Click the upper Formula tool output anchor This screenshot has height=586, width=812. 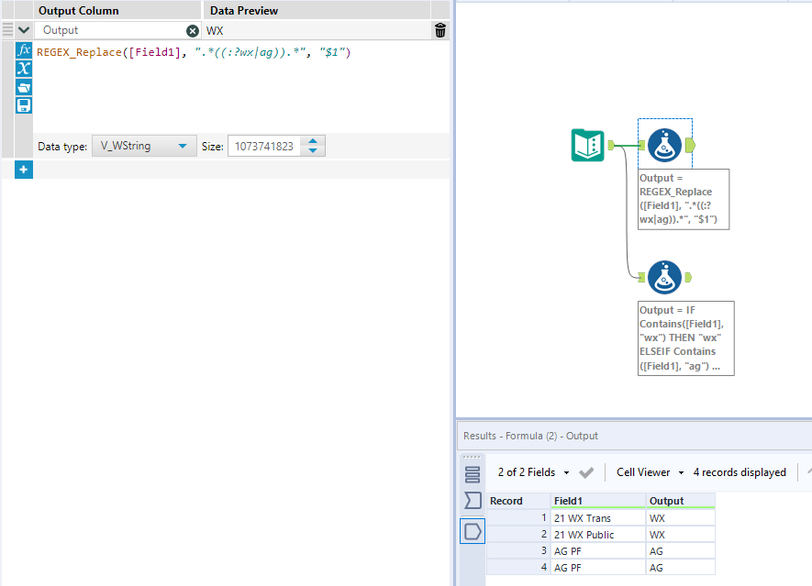690,145
